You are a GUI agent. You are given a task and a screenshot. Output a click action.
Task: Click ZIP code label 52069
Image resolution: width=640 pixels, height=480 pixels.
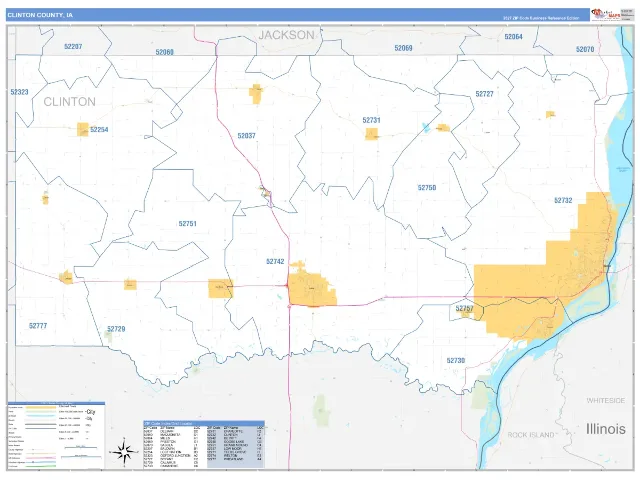[x=403, y=48]
